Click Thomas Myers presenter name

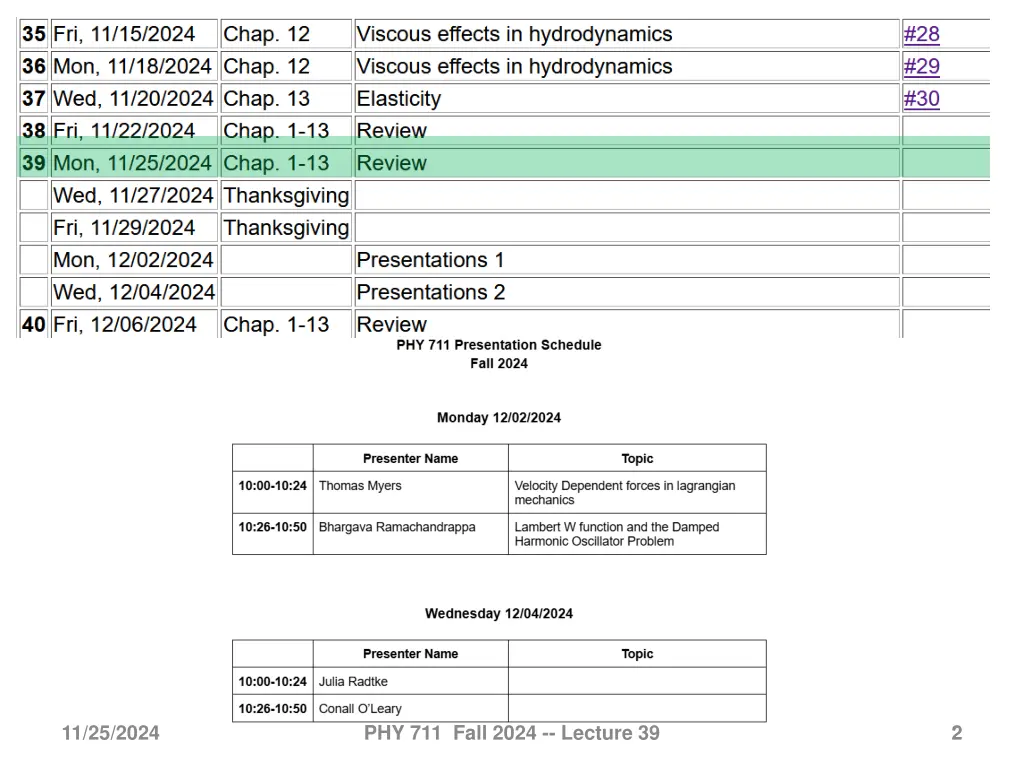coord(360,486)
